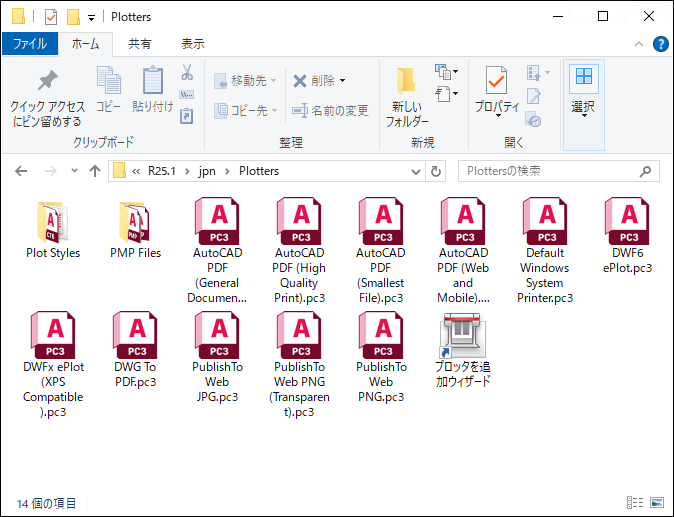Select AutoCAD PDF (Smallest File).pc3
This screenshot has width=674, height=517.
point(381,251)
